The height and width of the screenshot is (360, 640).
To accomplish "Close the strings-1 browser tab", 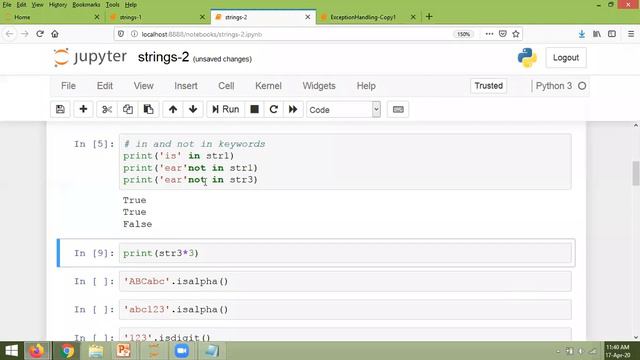I will click(x=202, y=17).
